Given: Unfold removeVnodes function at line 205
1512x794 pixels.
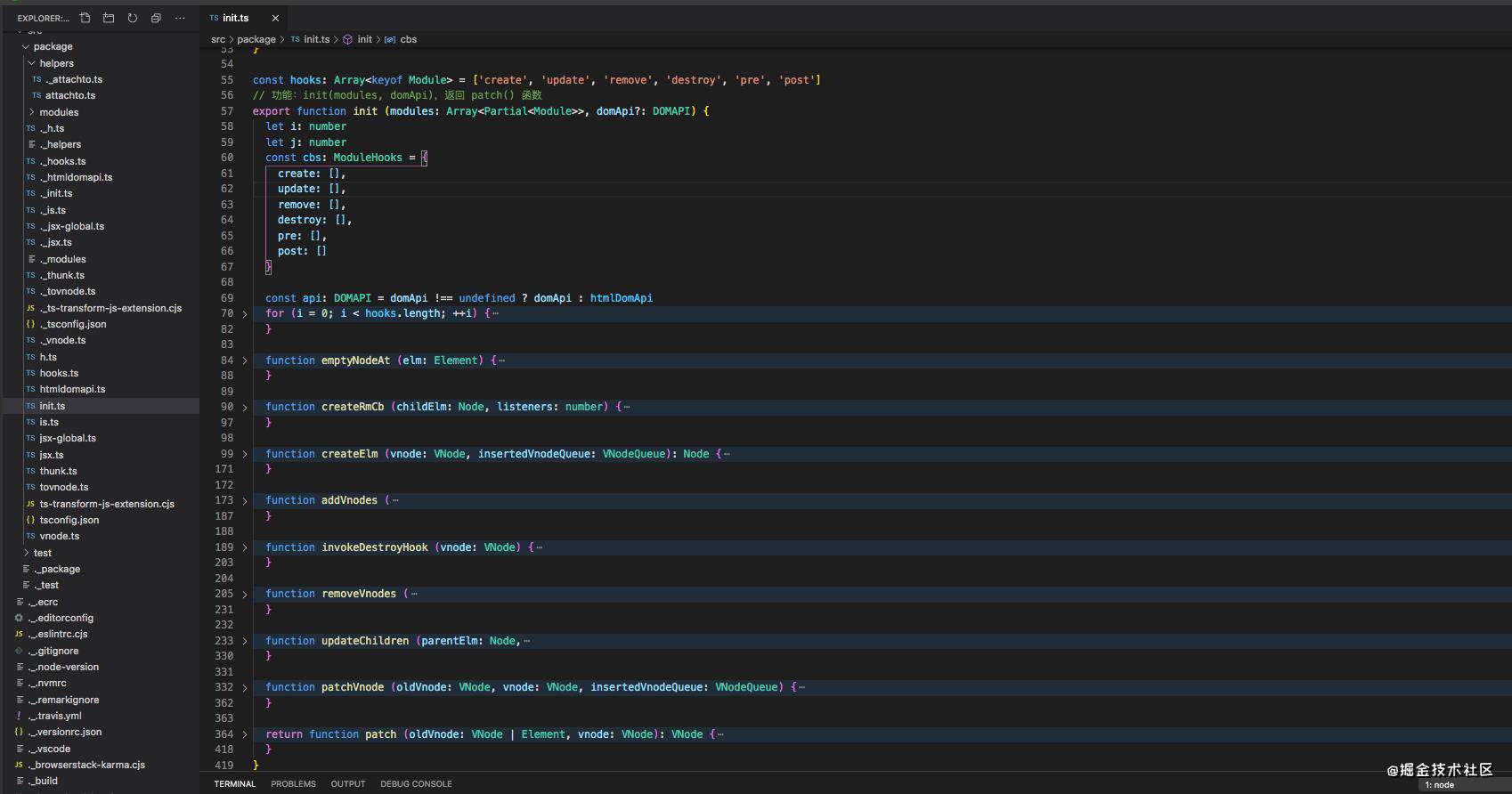Looking at the screenshot, I should 245,595.
